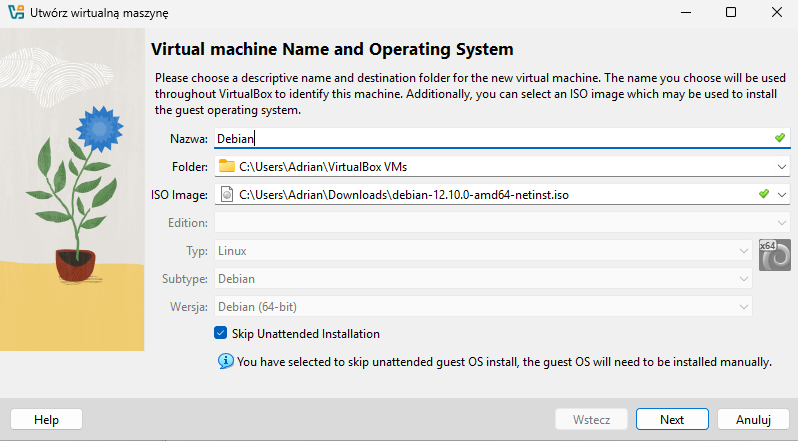
Task: Open the Typ Linux dropdown
Action: pyautogui.click(x=483, y=251)
